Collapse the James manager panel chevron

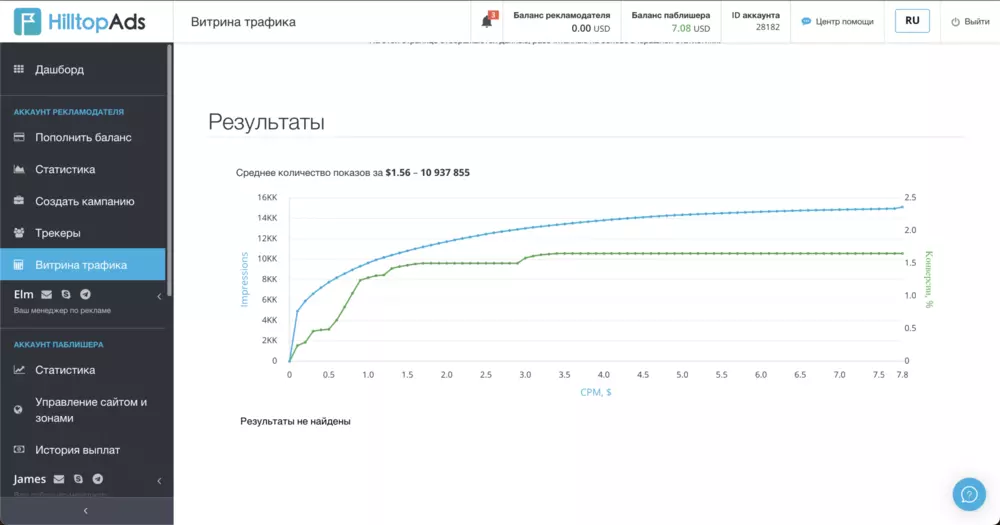159,481
